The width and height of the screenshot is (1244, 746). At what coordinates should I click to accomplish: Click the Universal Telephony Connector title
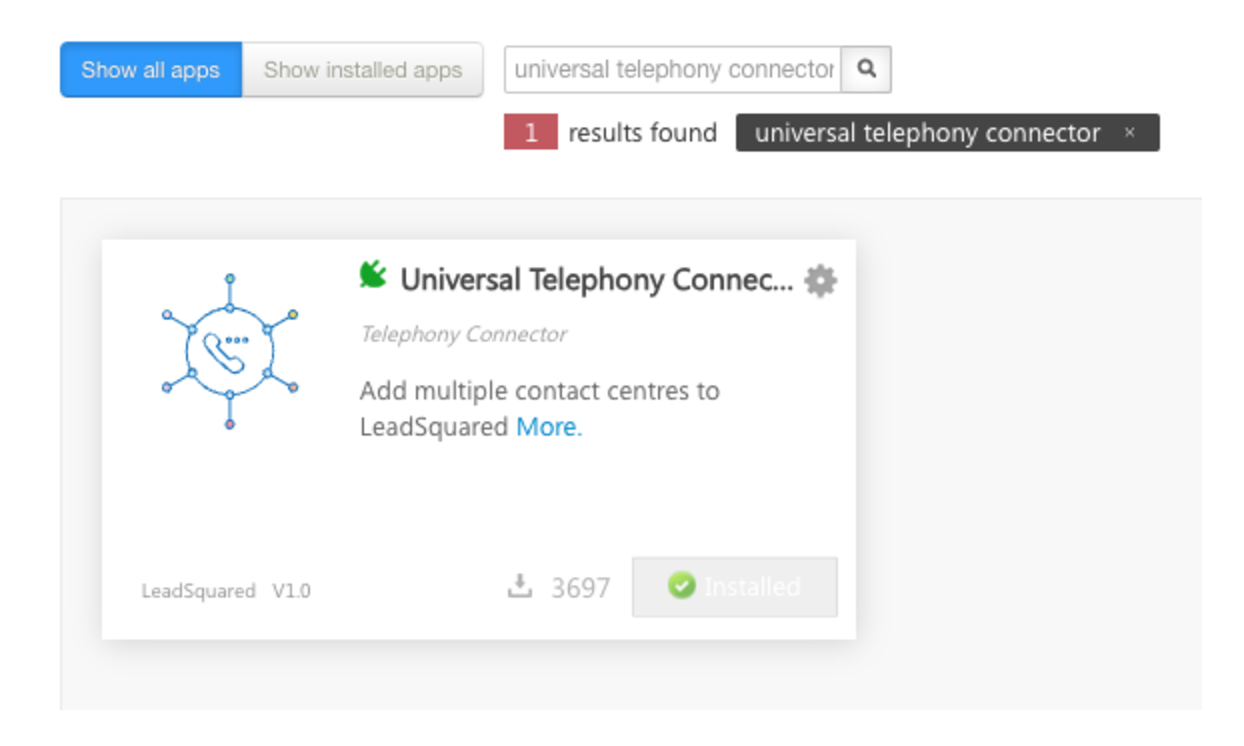597,280
